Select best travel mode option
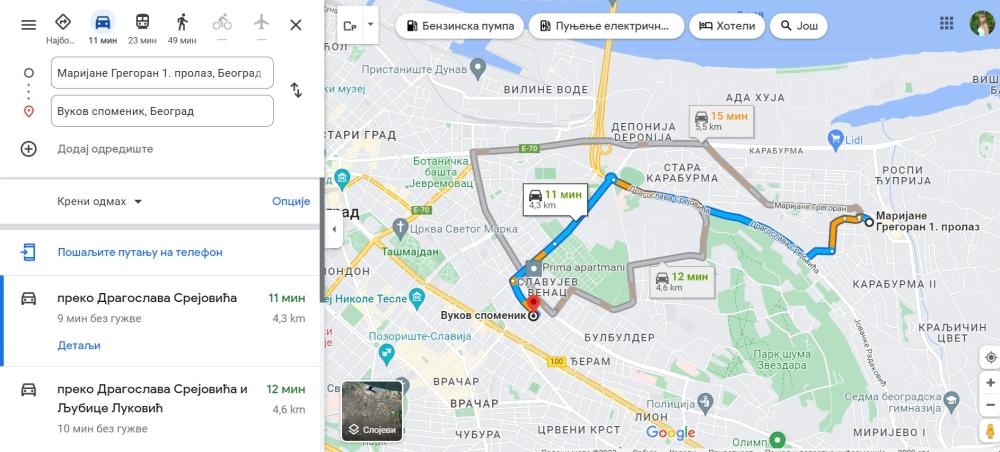 click(x=62, y=29)
